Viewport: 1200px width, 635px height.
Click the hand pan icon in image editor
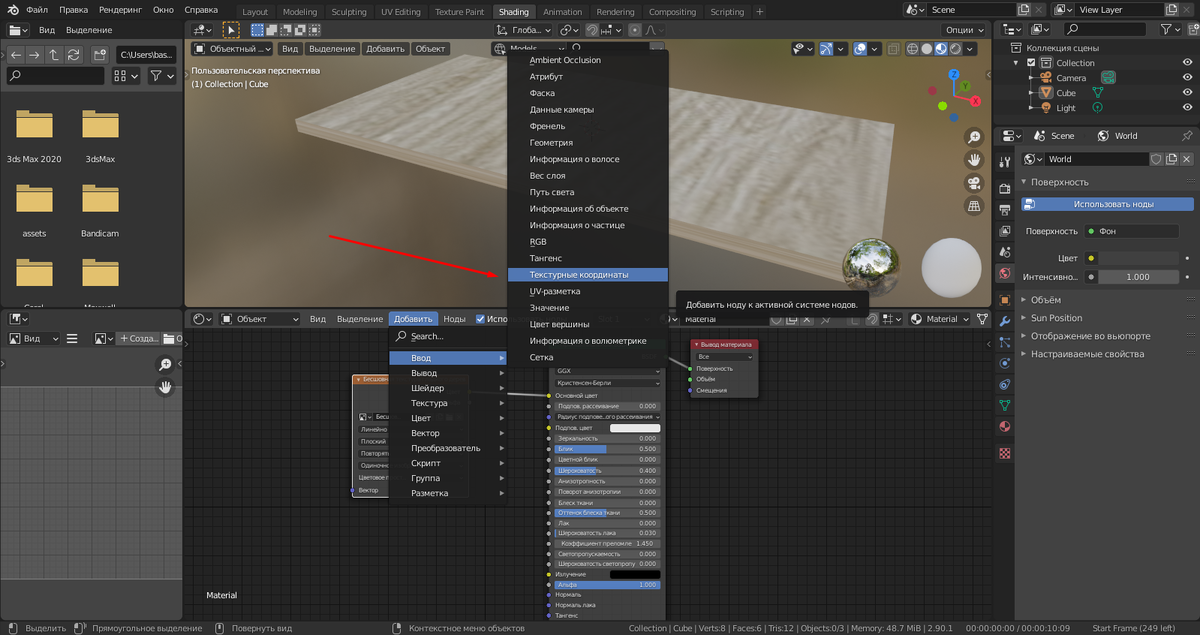click(x=165, y=386)
